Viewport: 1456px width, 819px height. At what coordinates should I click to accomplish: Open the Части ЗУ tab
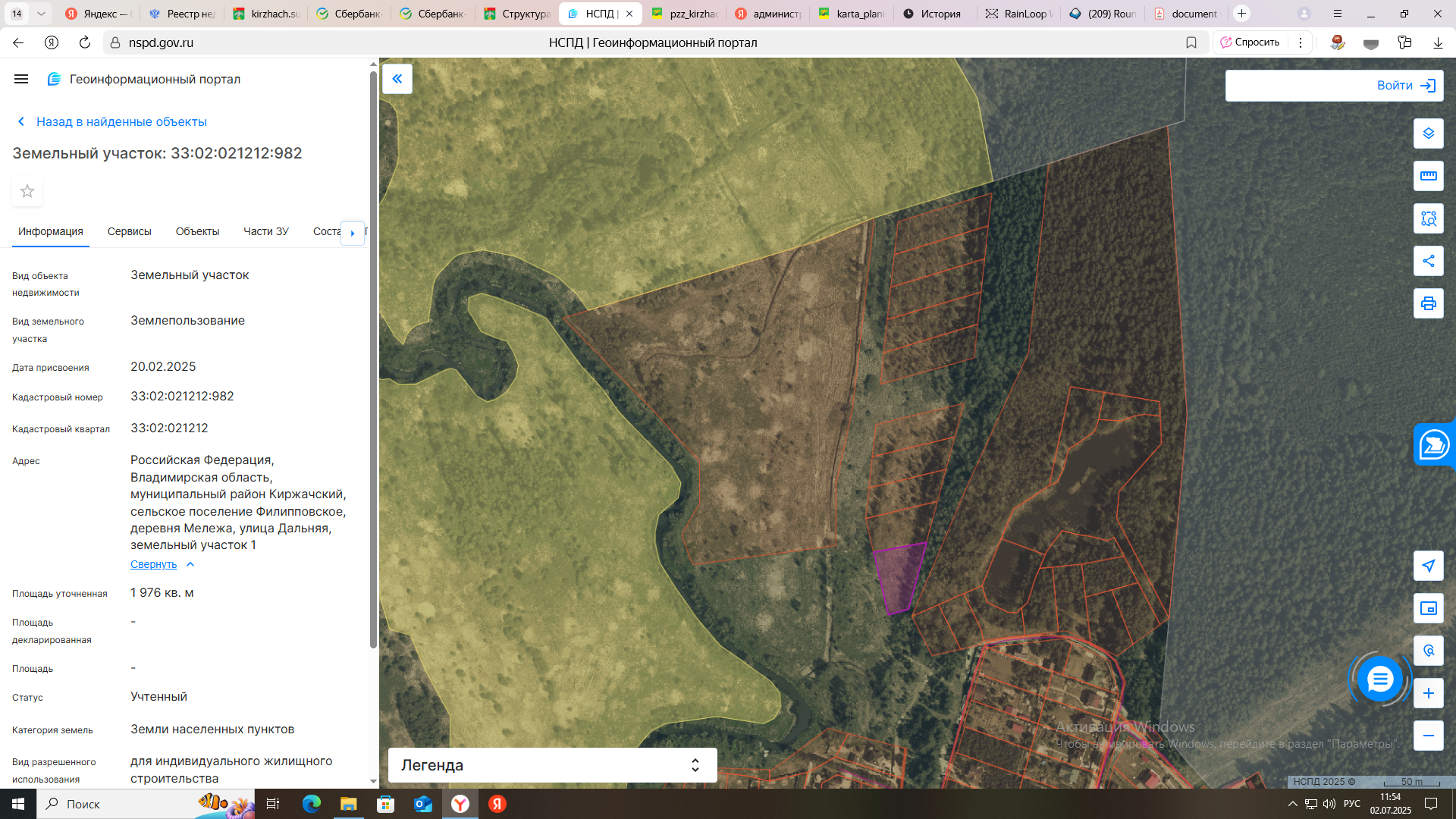[x=265, y=231]
